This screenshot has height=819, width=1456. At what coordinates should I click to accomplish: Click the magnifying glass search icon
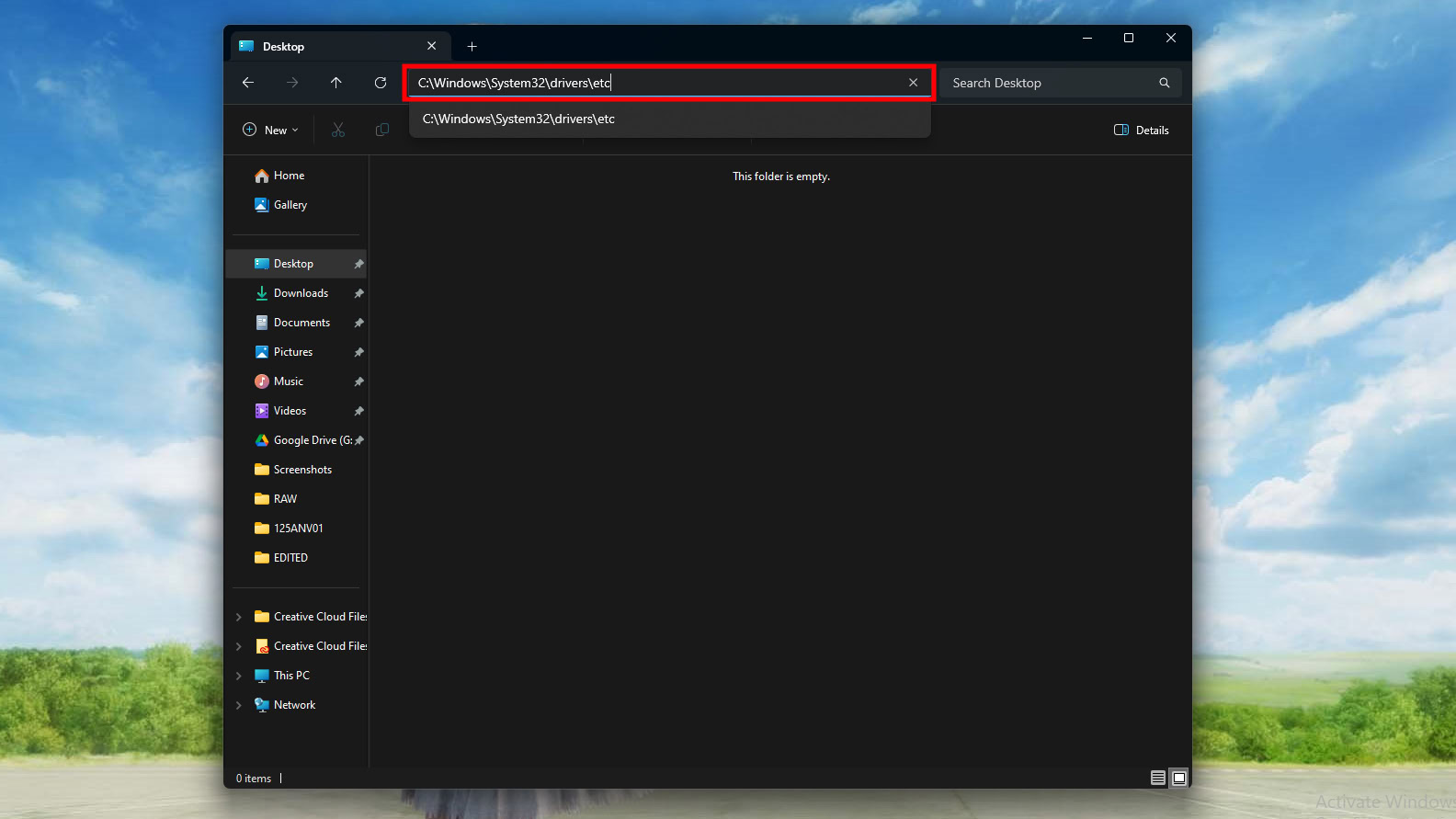pyautogui.click(x=1165, y=83)
